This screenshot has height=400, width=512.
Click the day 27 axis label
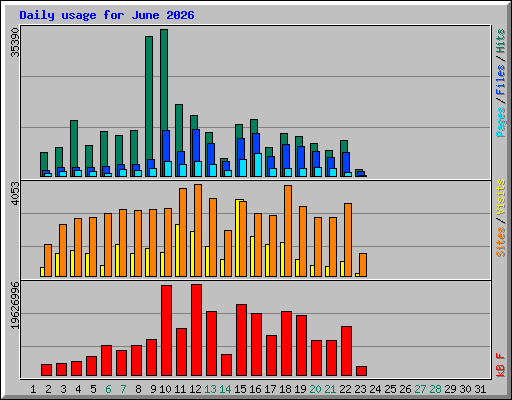coord(420,389)
